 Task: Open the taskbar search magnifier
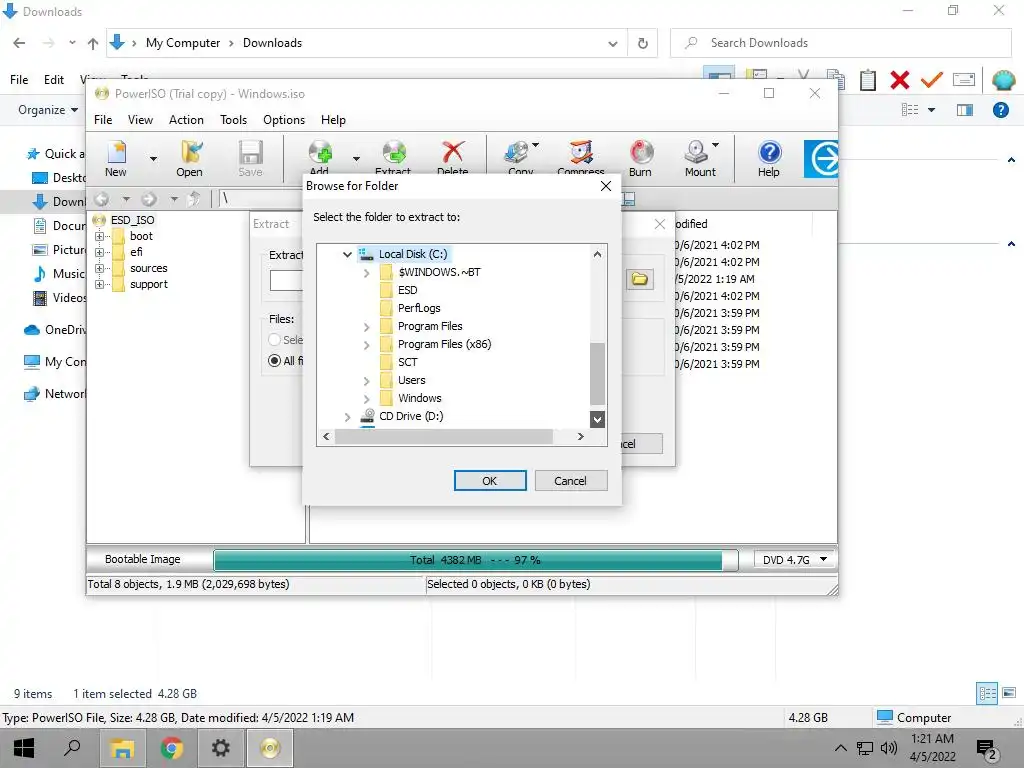point(72,748)
